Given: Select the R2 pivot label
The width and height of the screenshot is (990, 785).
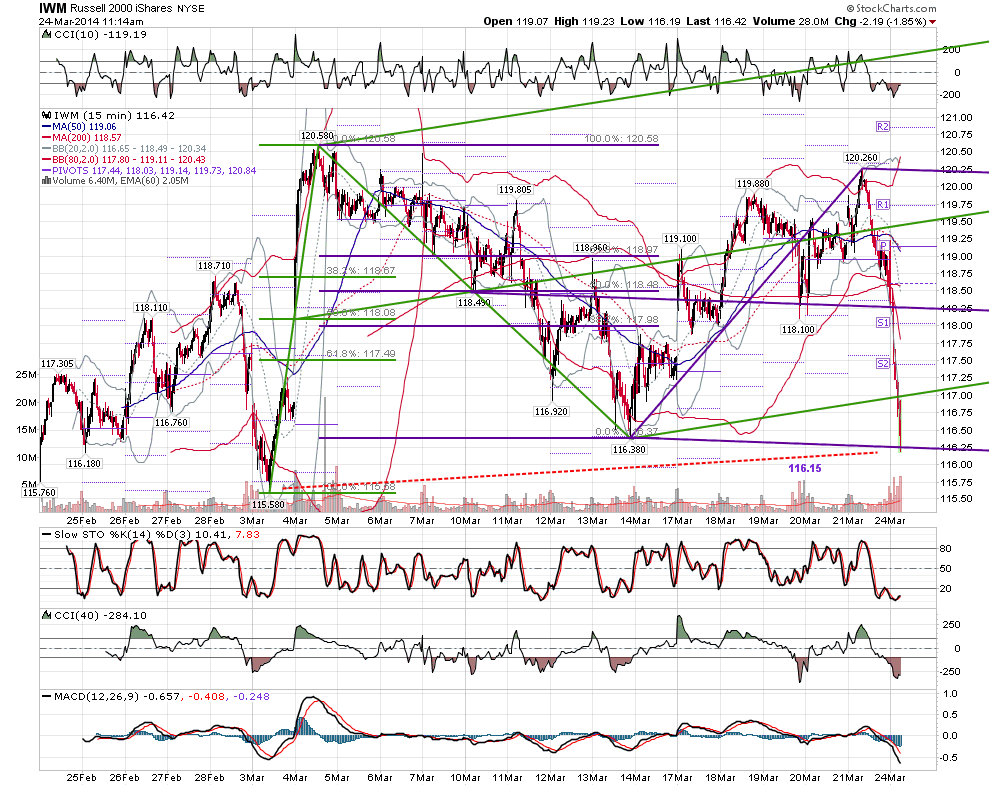Looking at the screenshot, I should (882, 127).
